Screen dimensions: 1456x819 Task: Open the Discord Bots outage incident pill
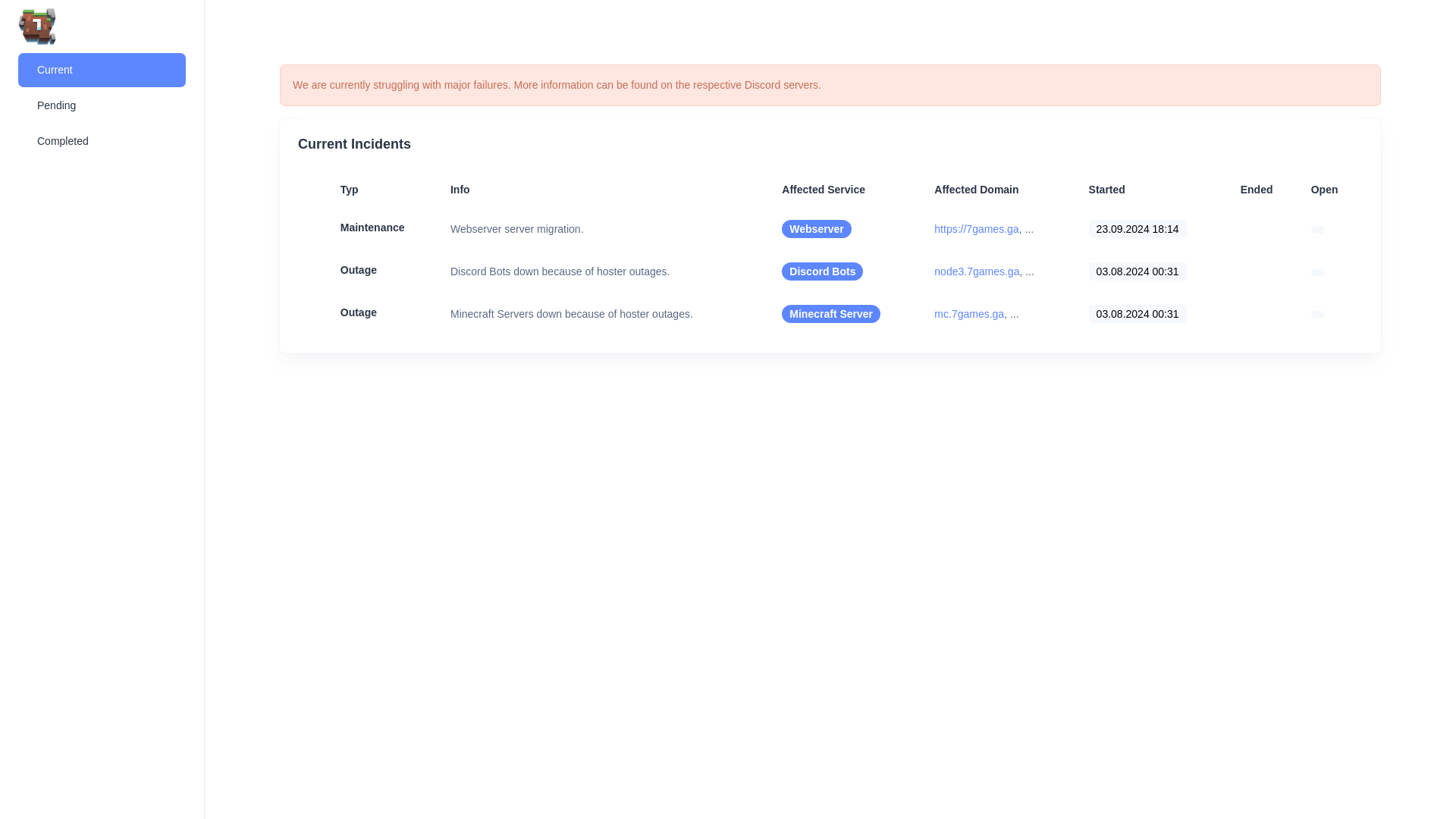(1317, 272)
